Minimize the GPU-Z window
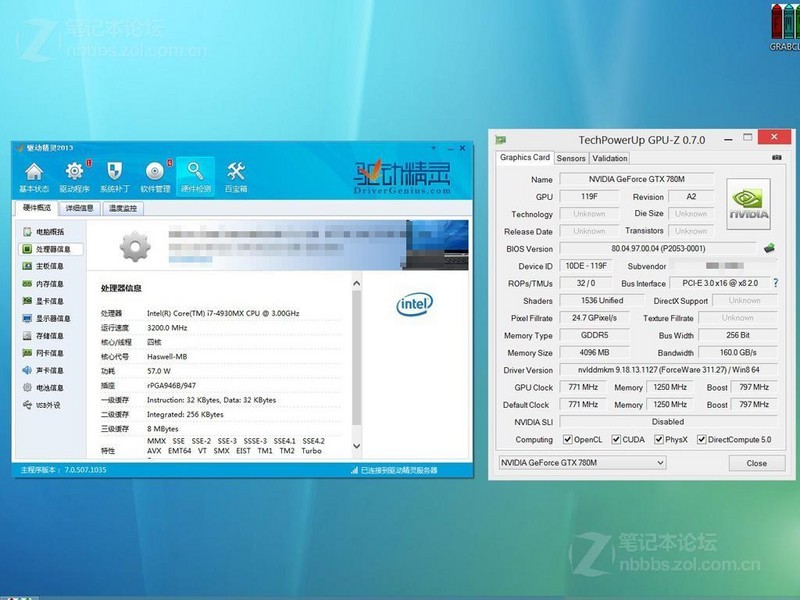Viewport: 800px width, 600px height. [729, 139]
